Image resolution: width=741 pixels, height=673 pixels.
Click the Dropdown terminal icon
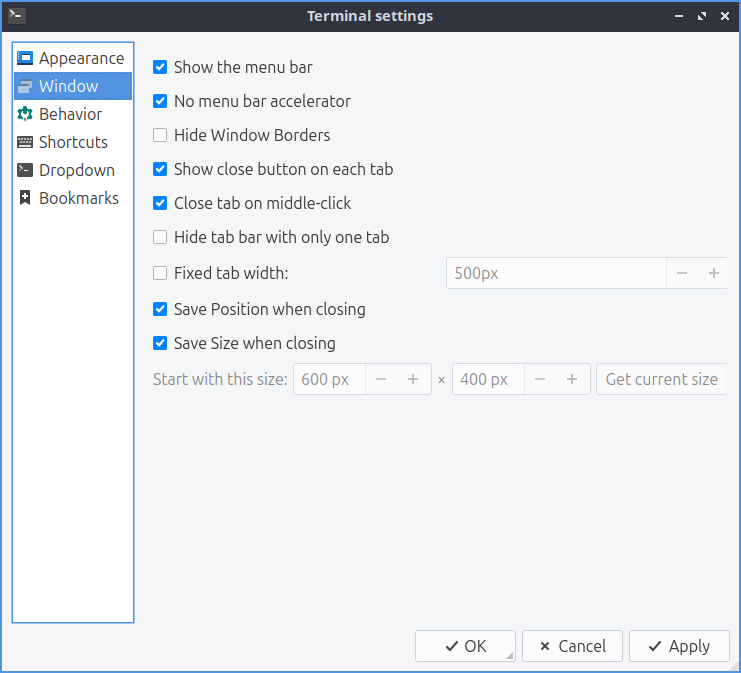pyautogui.click(x=25, y=170)
